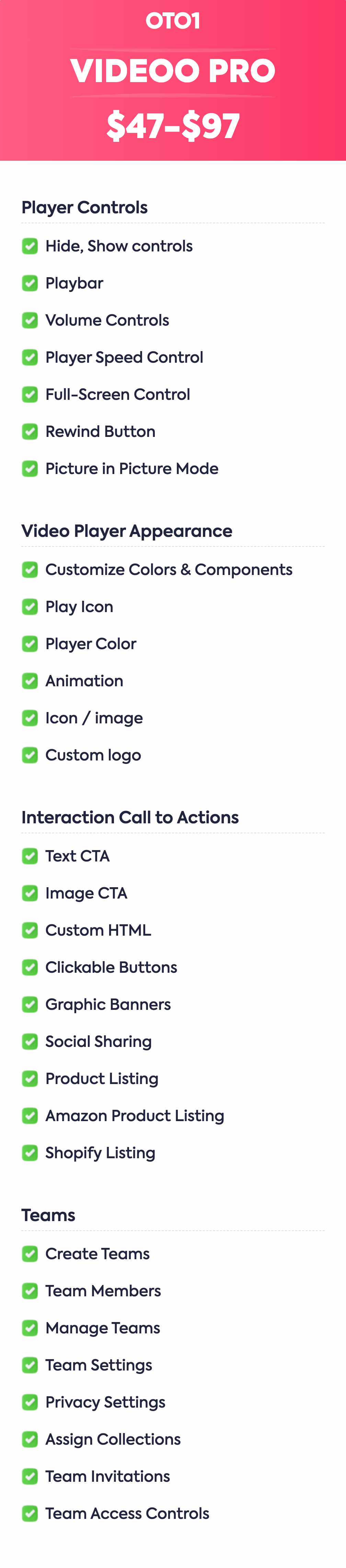
Task: Click the checkbox beside Hide, Show controls
Action: coord(30,246)
